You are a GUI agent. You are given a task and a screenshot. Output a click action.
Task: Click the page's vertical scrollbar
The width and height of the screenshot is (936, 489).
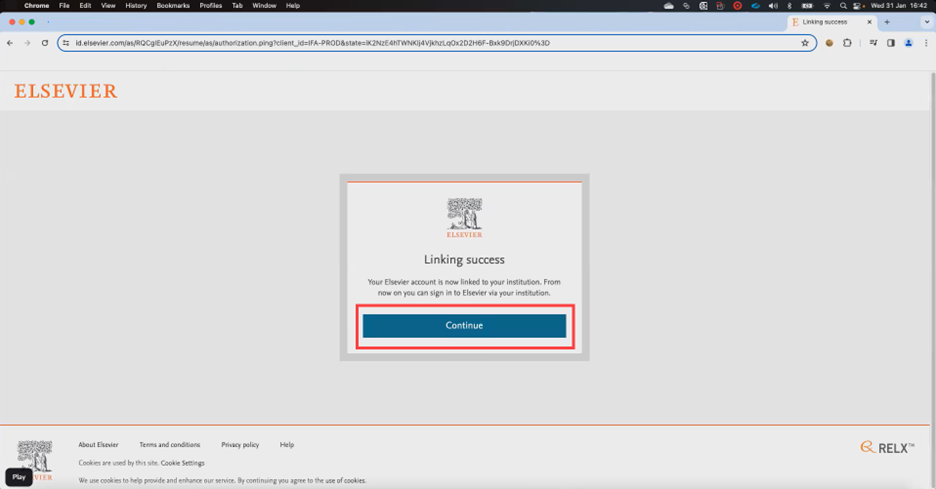tap(932, 251)
